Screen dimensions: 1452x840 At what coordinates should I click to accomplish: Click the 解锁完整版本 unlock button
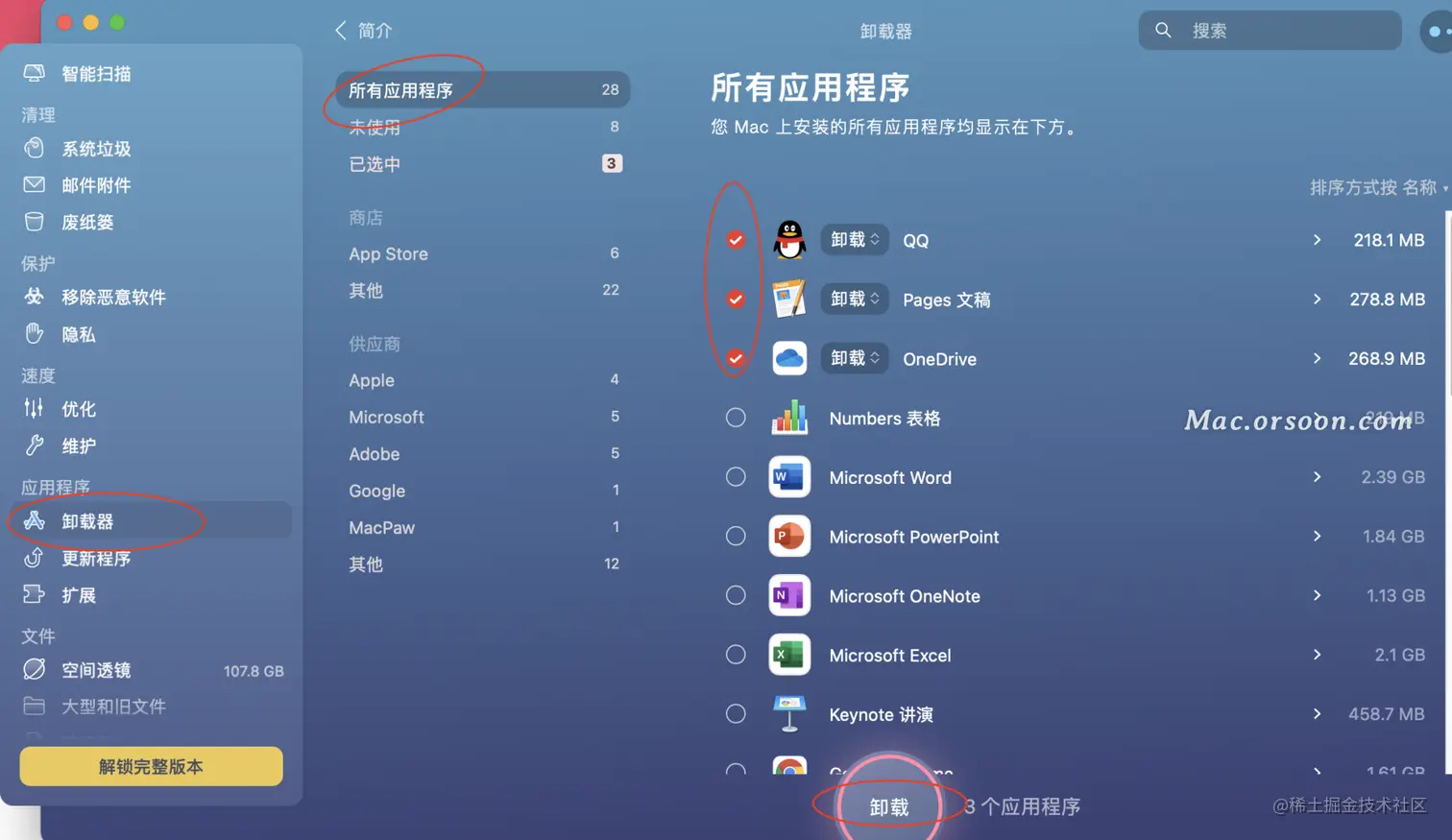click(151, 766)
